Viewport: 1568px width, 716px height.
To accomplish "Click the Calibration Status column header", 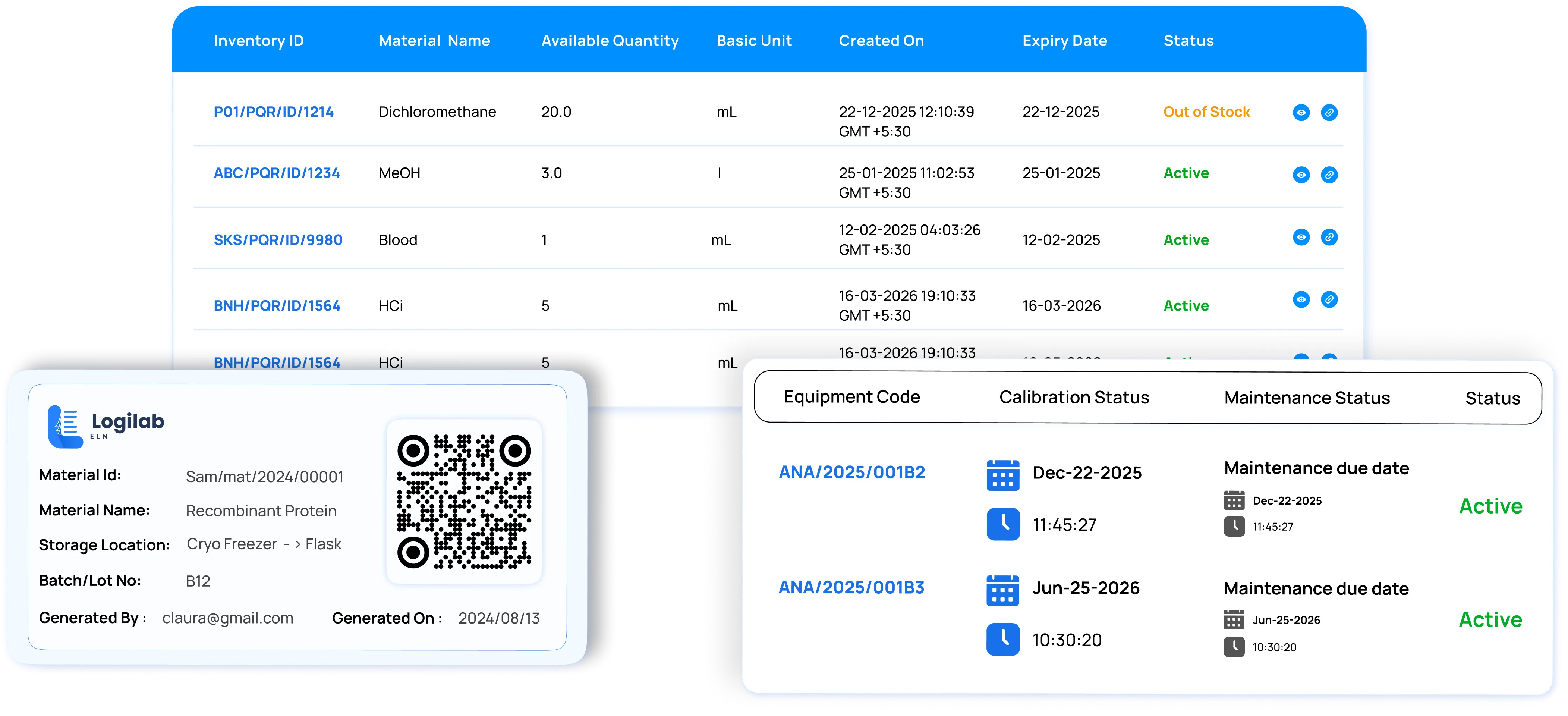I will coord(1074,398).
